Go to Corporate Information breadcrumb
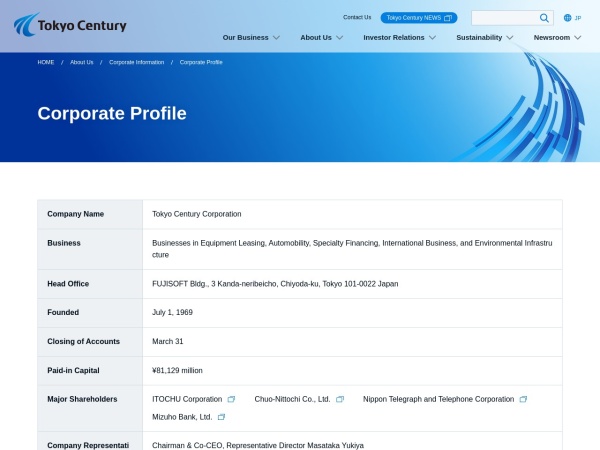Image resolution: width=600 pixels, height=450 pixels. click(136, 62)
